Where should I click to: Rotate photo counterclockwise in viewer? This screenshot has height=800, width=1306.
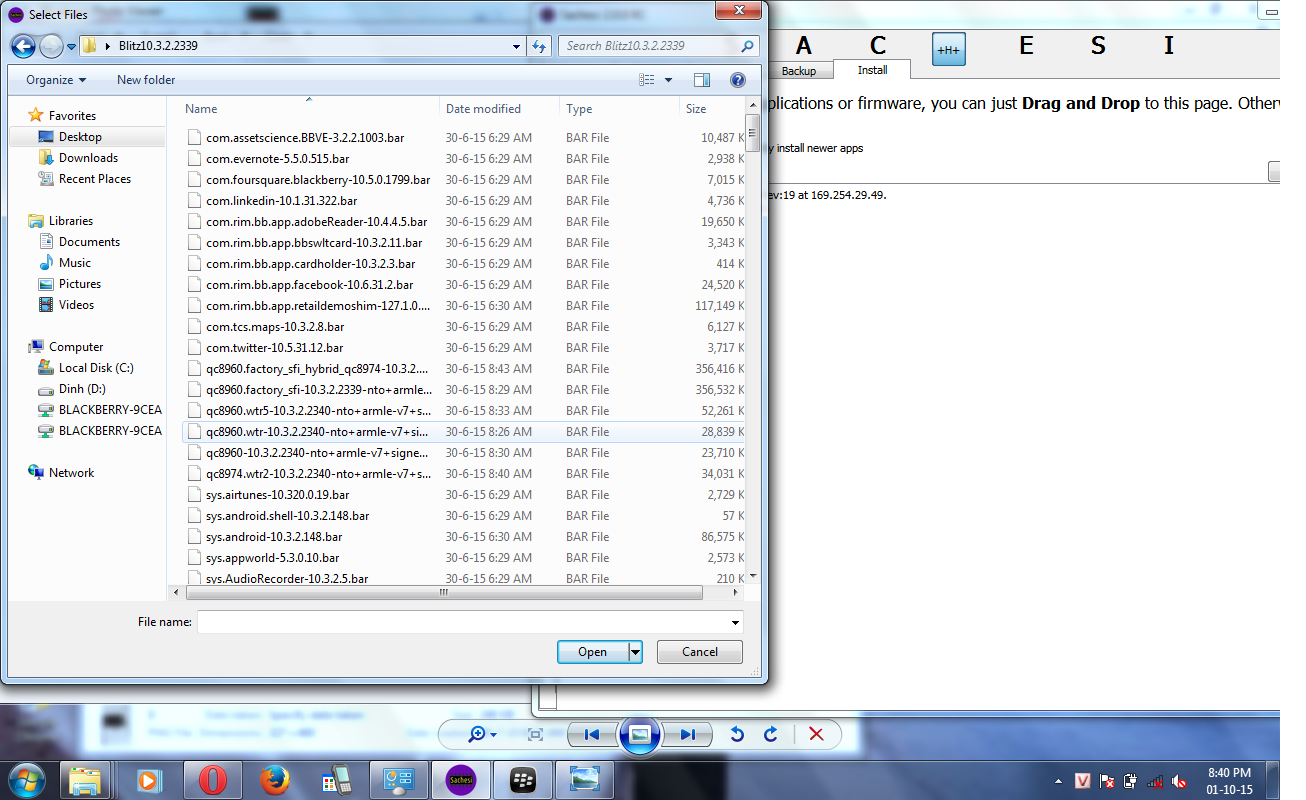point(737,735)
